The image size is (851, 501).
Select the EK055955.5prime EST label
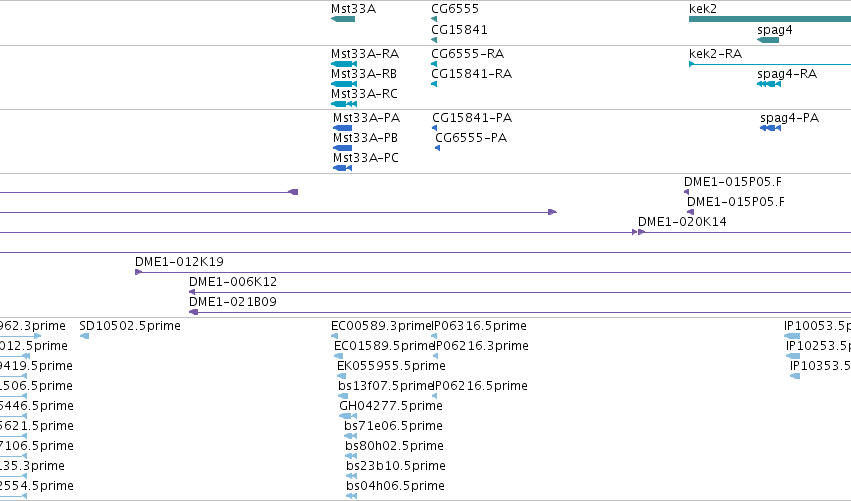pos(391,366)
